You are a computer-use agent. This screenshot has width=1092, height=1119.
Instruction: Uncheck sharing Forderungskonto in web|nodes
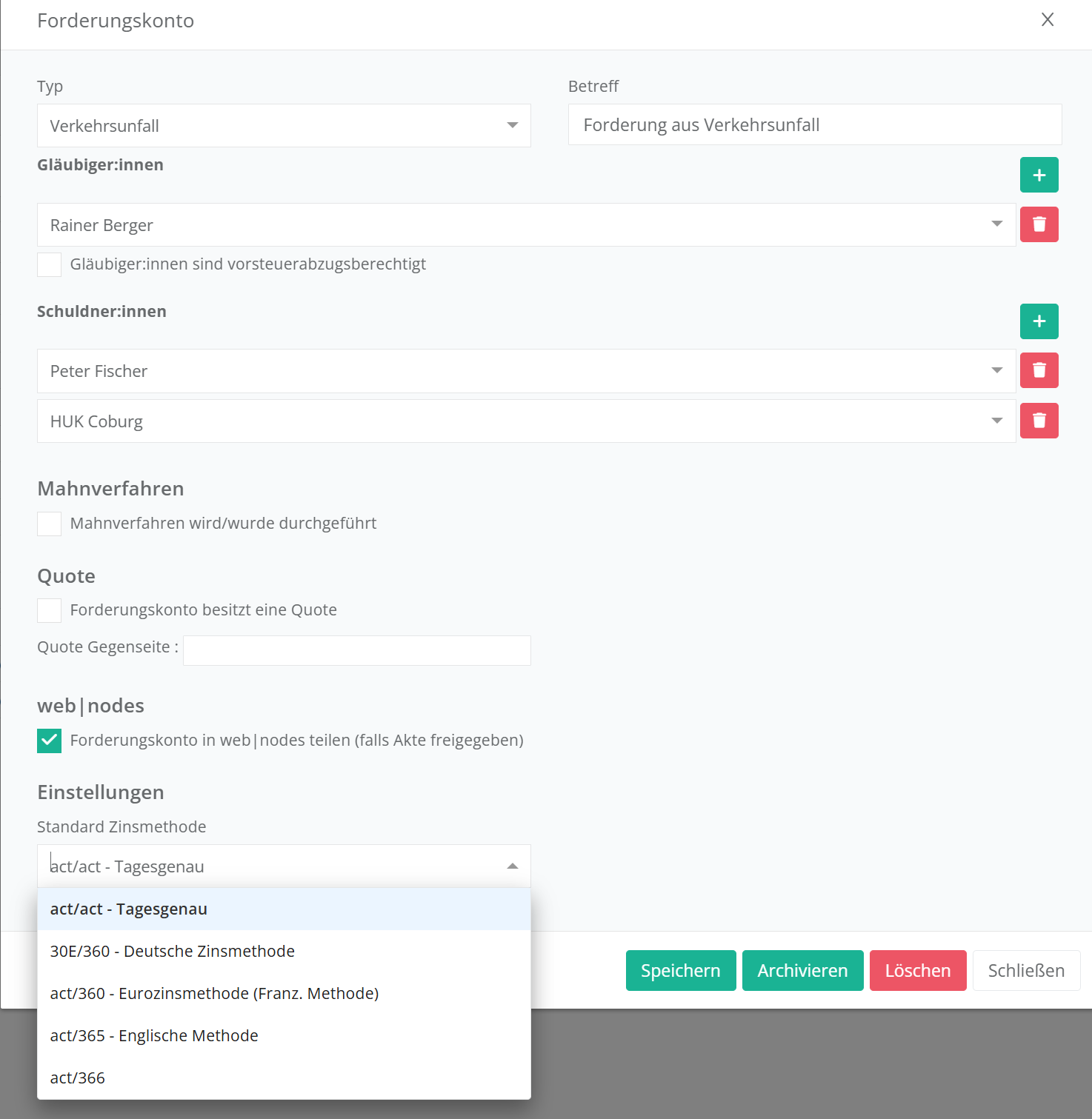[50, 741]
